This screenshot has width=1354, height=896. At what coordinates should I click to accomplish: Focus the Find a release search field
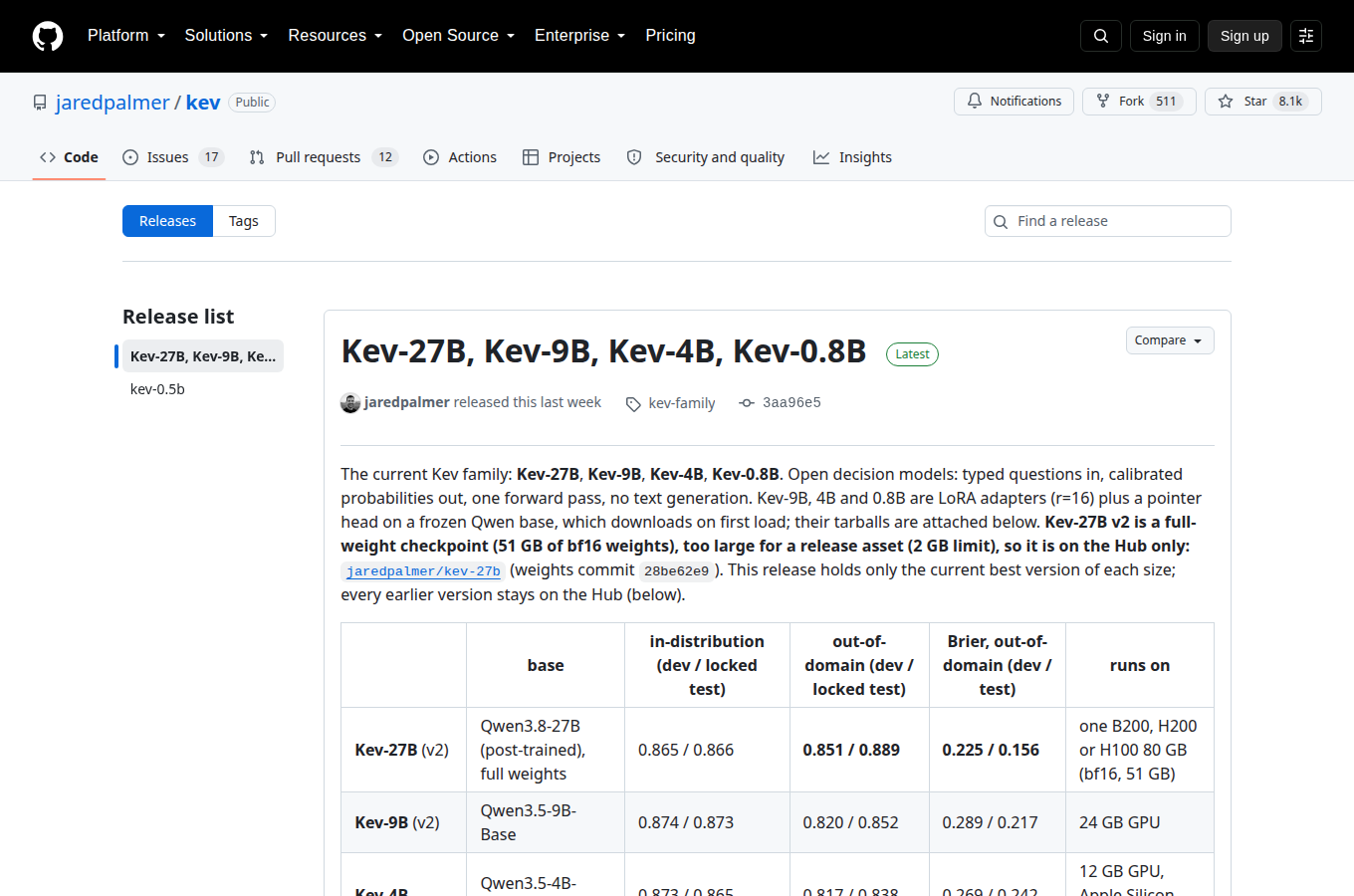tap(1108, 221)
